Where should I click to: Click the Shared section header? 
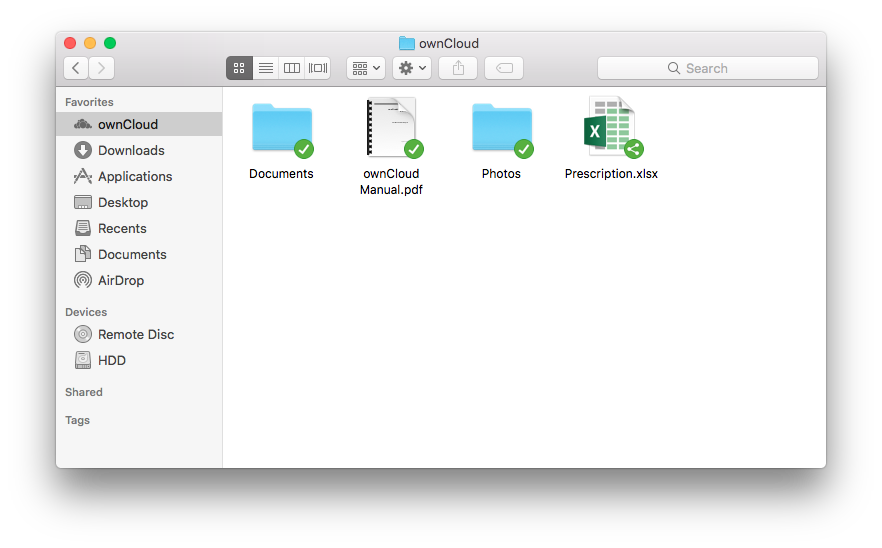pos(83,392)
